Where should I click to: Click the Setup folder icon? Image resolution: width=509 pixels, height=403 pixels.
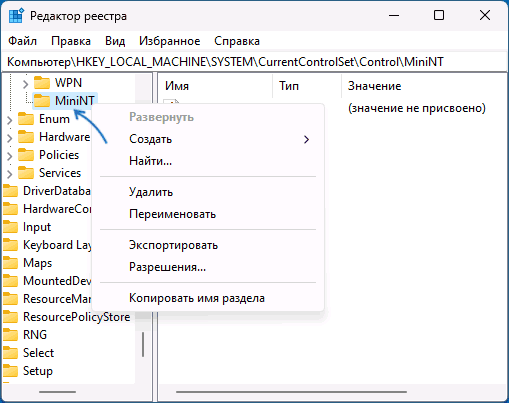(x=10, y=371)
